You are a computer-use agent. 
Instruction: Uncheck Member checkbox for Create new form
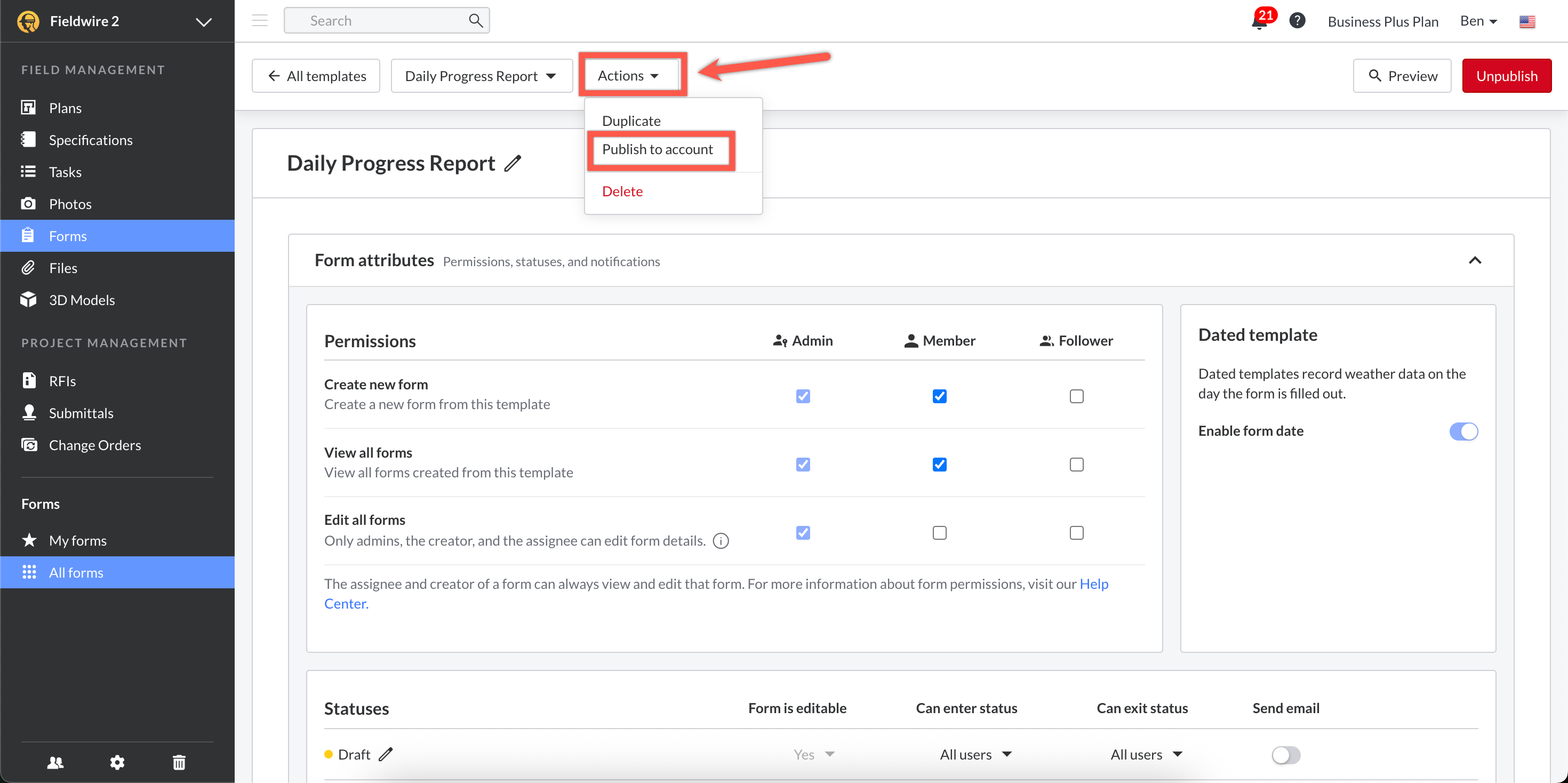point(939,396)
